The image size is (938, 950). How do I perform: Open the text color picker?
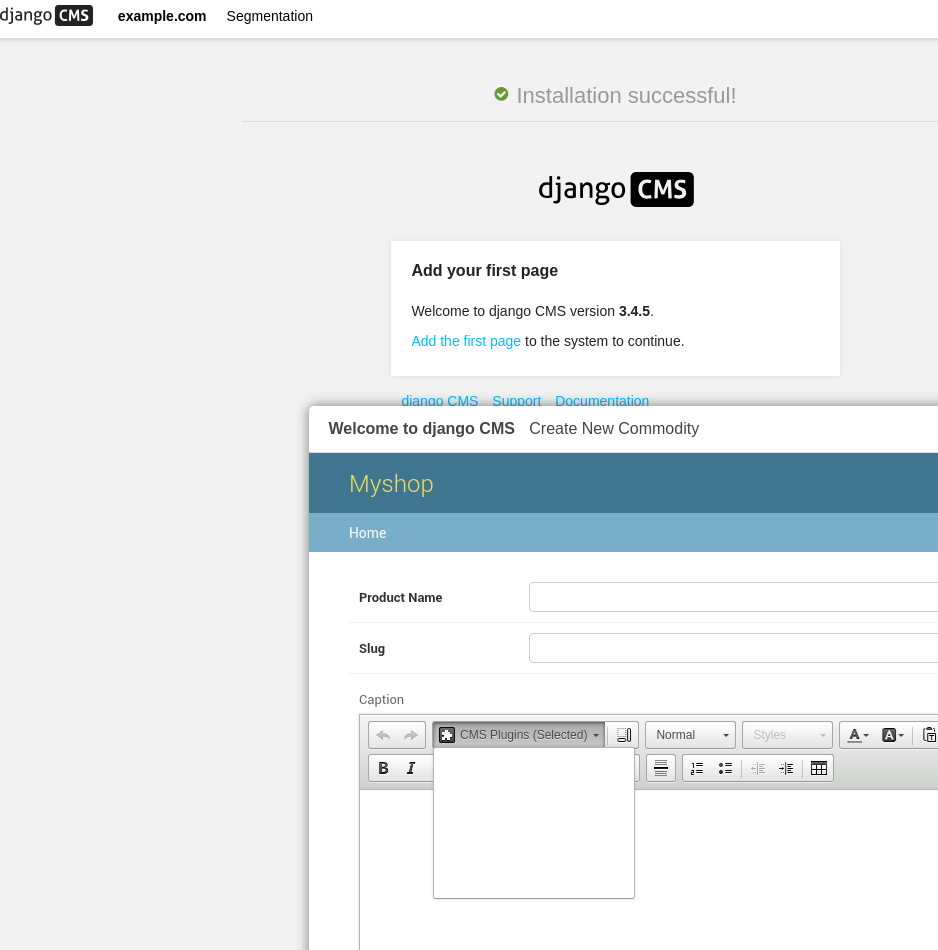(858, 736)
